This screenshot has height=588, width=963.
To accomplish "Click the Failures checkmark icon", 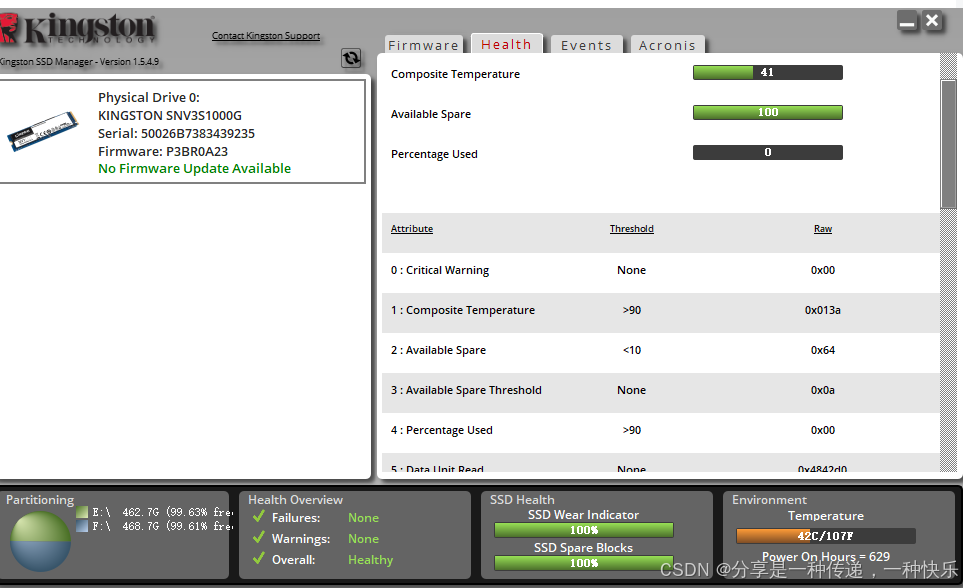I will pyautogui.click(x=259, y=517).
